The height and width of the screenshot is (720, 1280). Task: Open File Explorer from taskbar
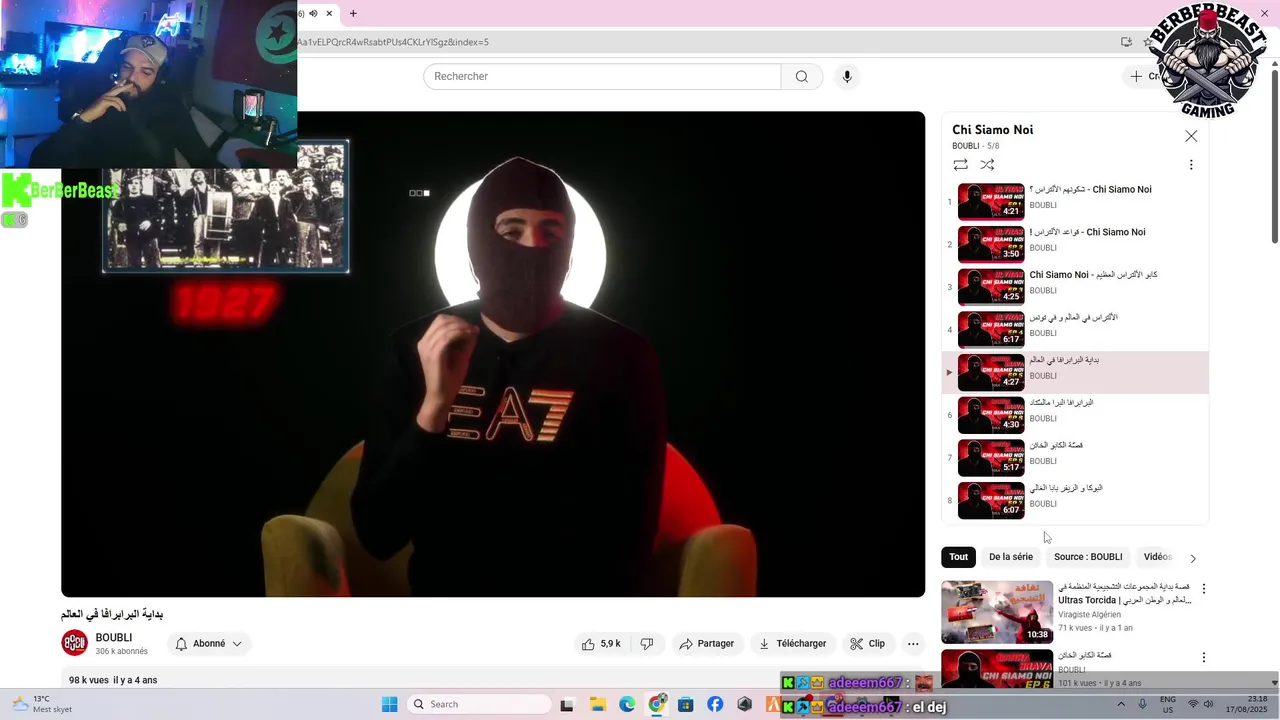pos(597,704)
